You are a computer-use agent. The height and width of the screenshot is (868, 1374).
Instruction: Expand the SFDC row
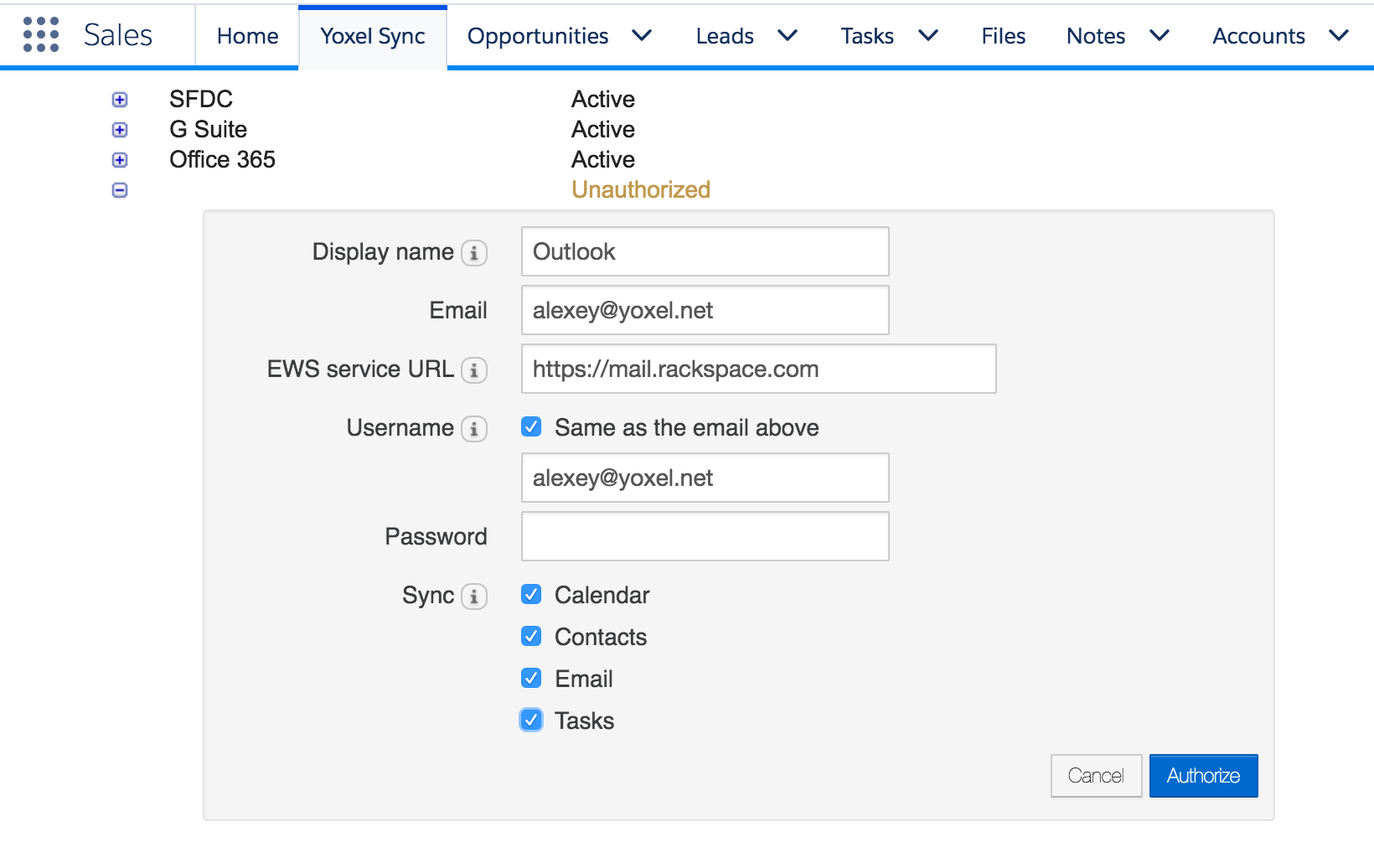120,100
